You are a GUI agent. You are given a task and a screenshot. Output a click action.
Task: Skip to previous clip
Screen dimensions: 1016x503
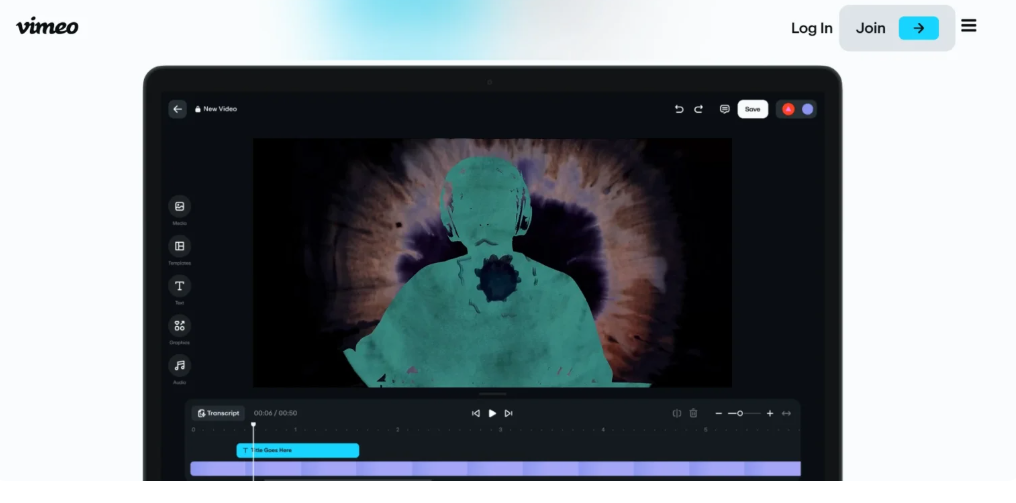tap(476, 414)
